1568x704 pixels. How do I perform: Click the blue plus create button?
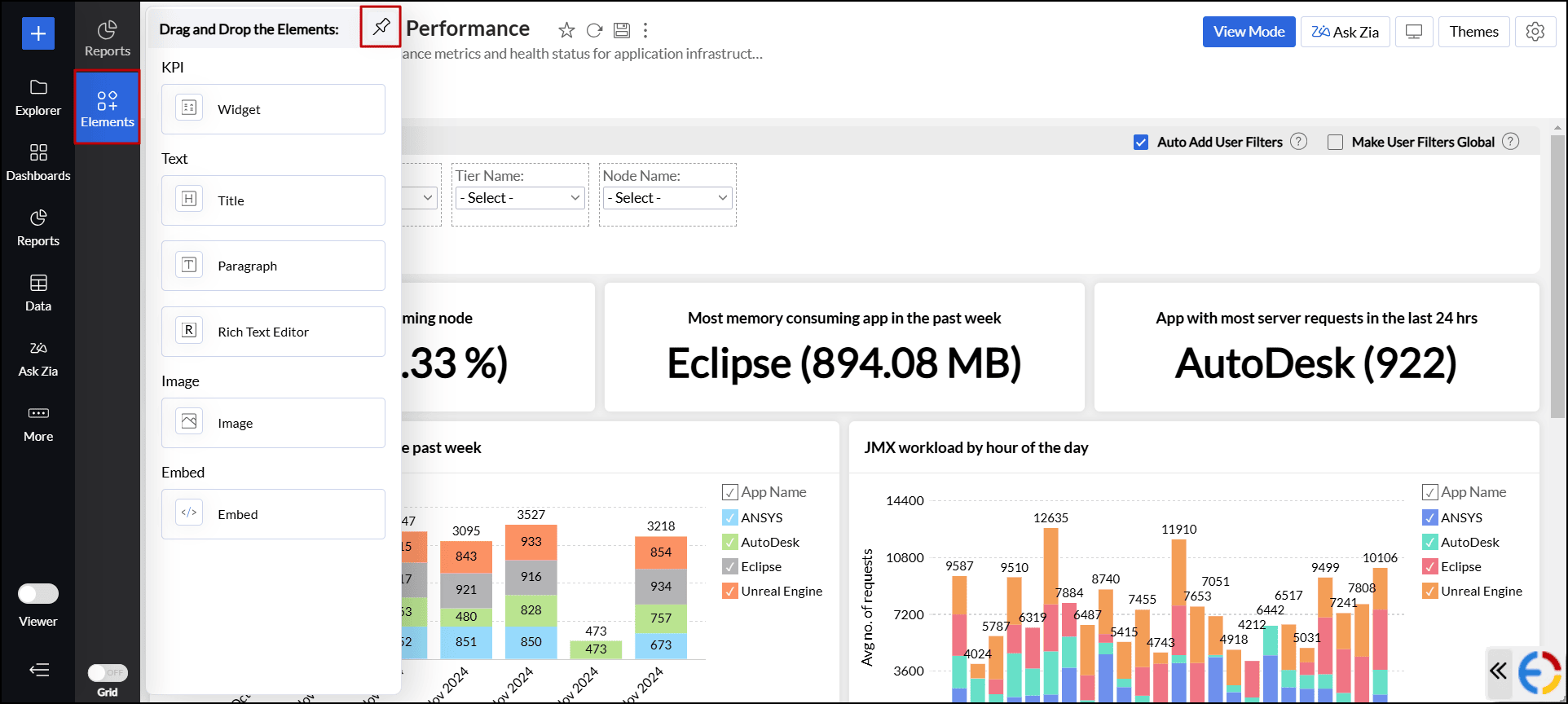tap(38, 33)
